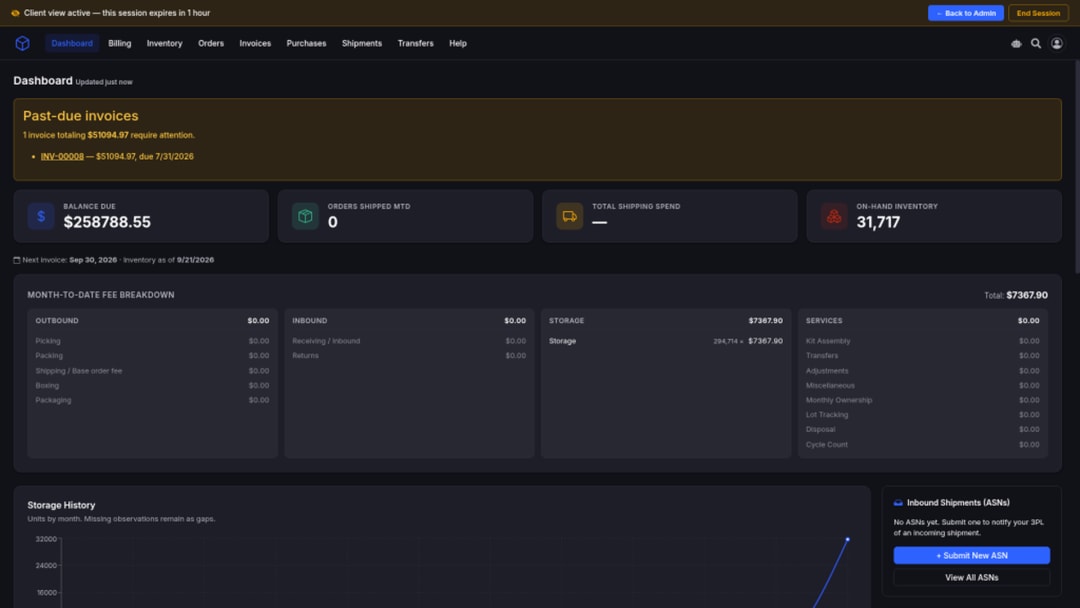Click the red inventory boxes icon

(x=834, y=216)
